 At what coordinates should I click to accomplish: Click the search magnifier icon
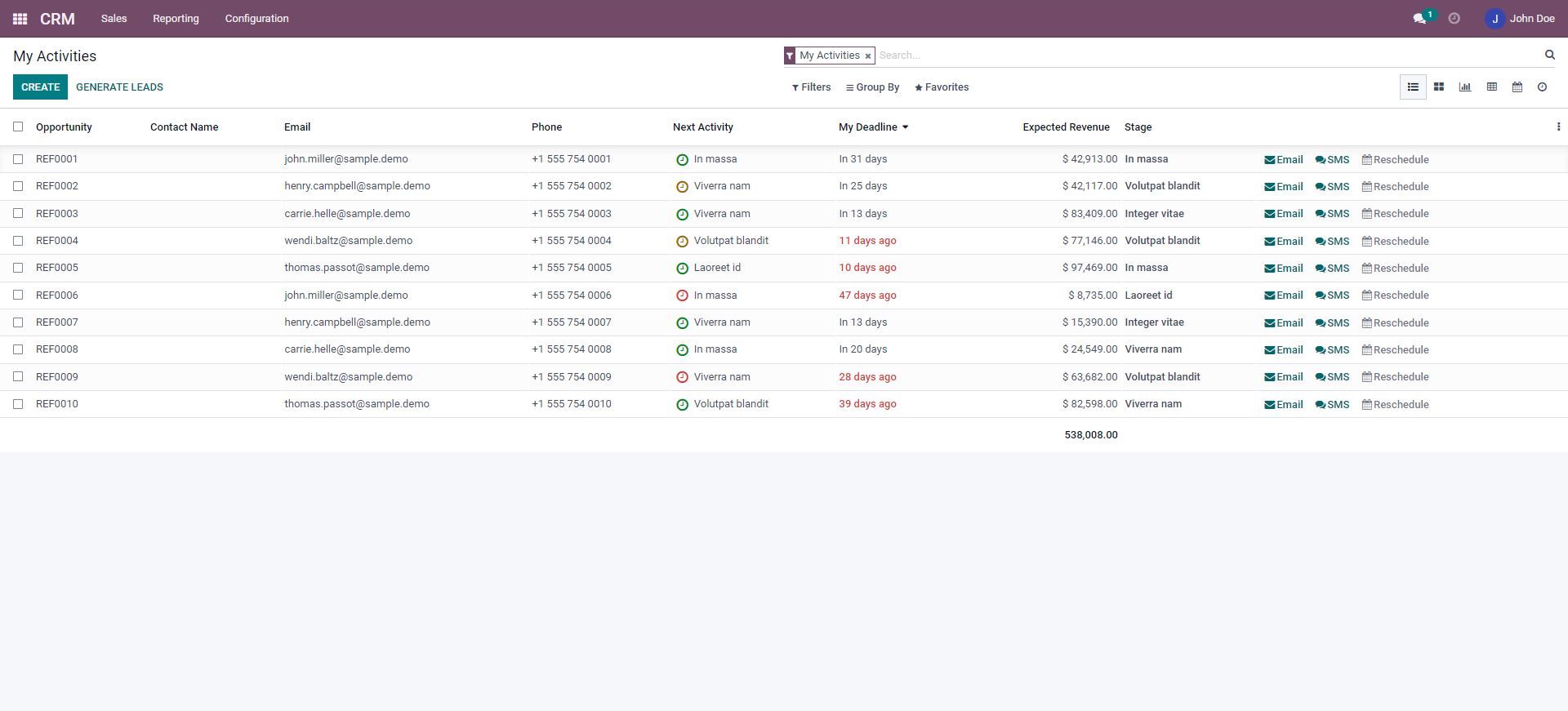coord(1549,55)
